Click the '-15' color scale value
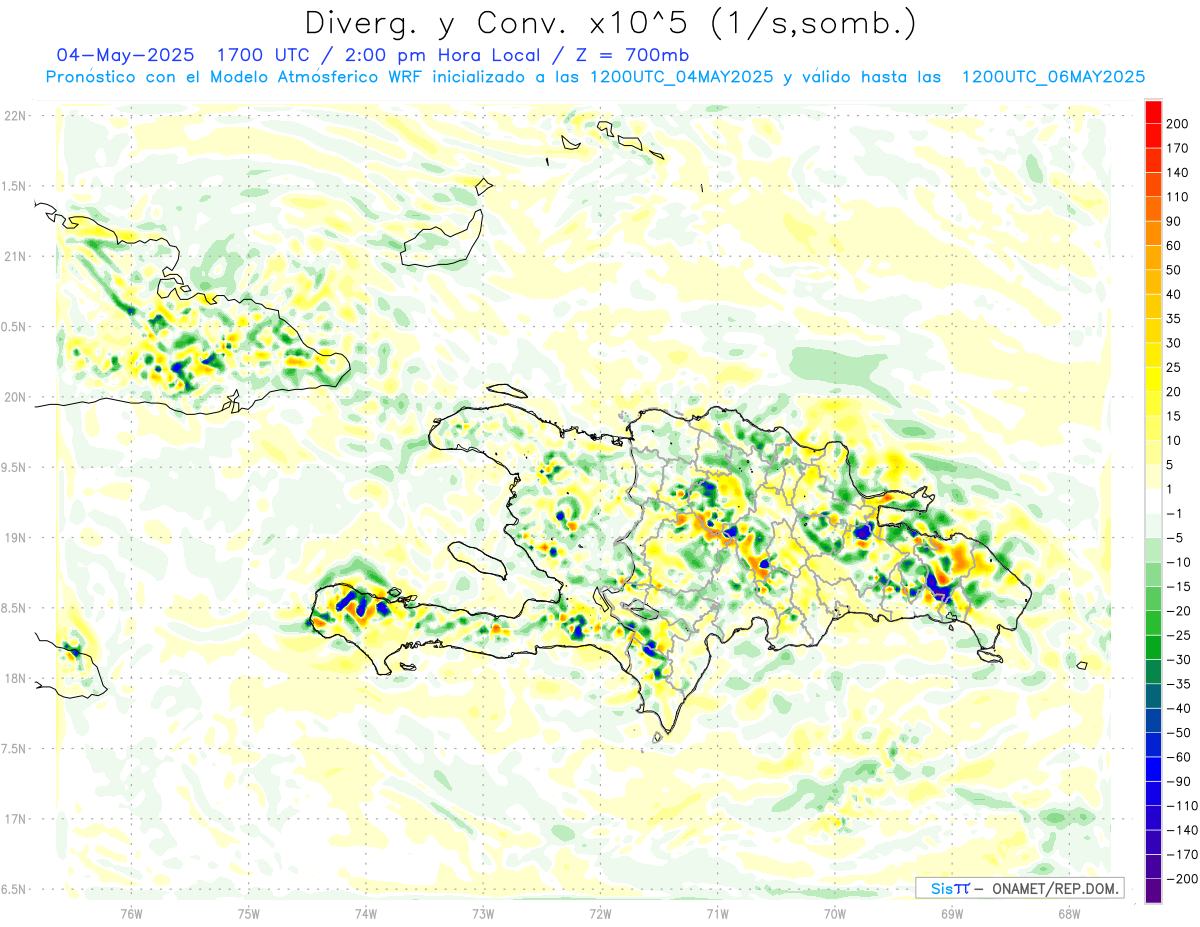The image size is (1200, 927). coord(1178,587)
